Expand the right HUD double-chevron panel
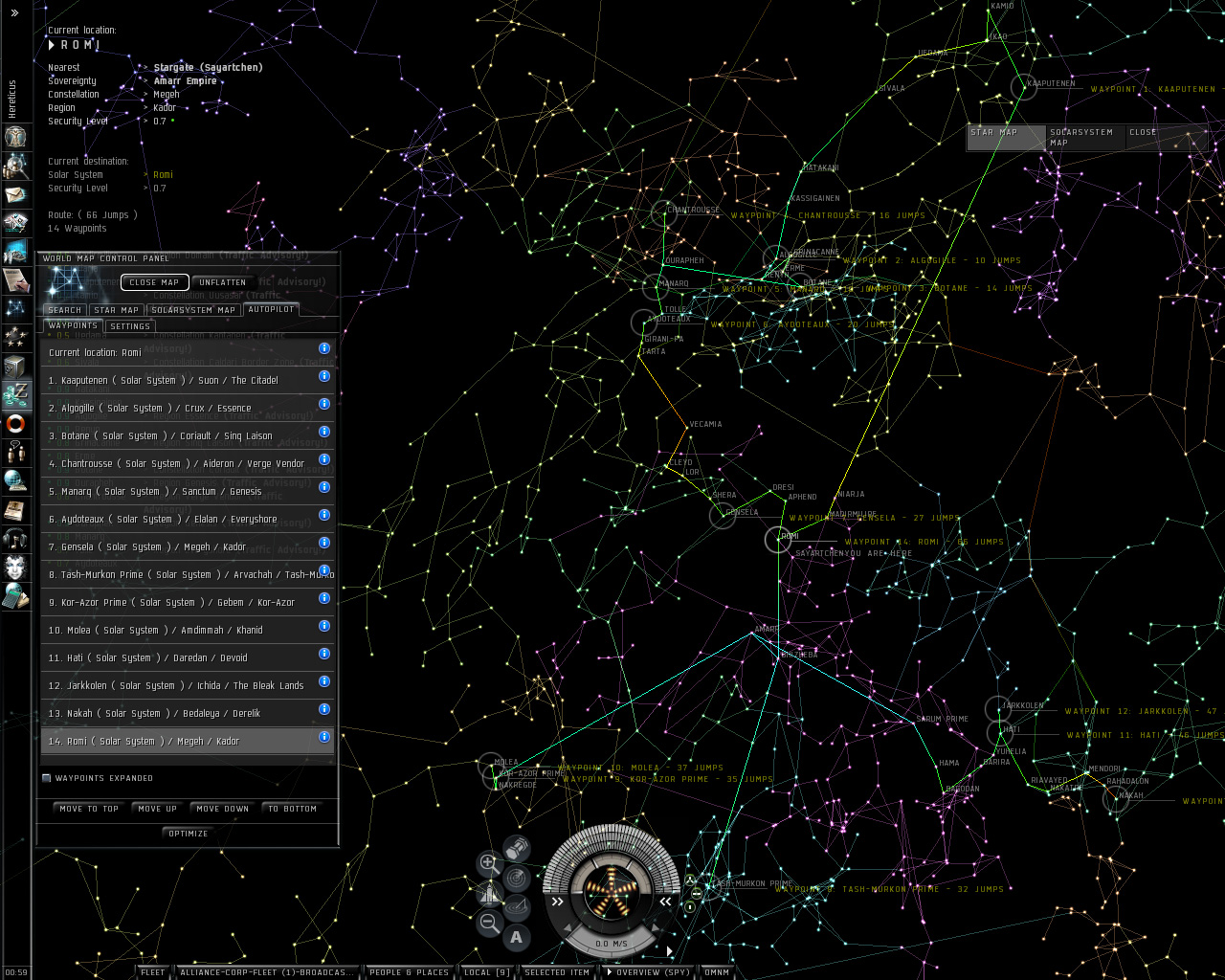 tap(666, 902)
